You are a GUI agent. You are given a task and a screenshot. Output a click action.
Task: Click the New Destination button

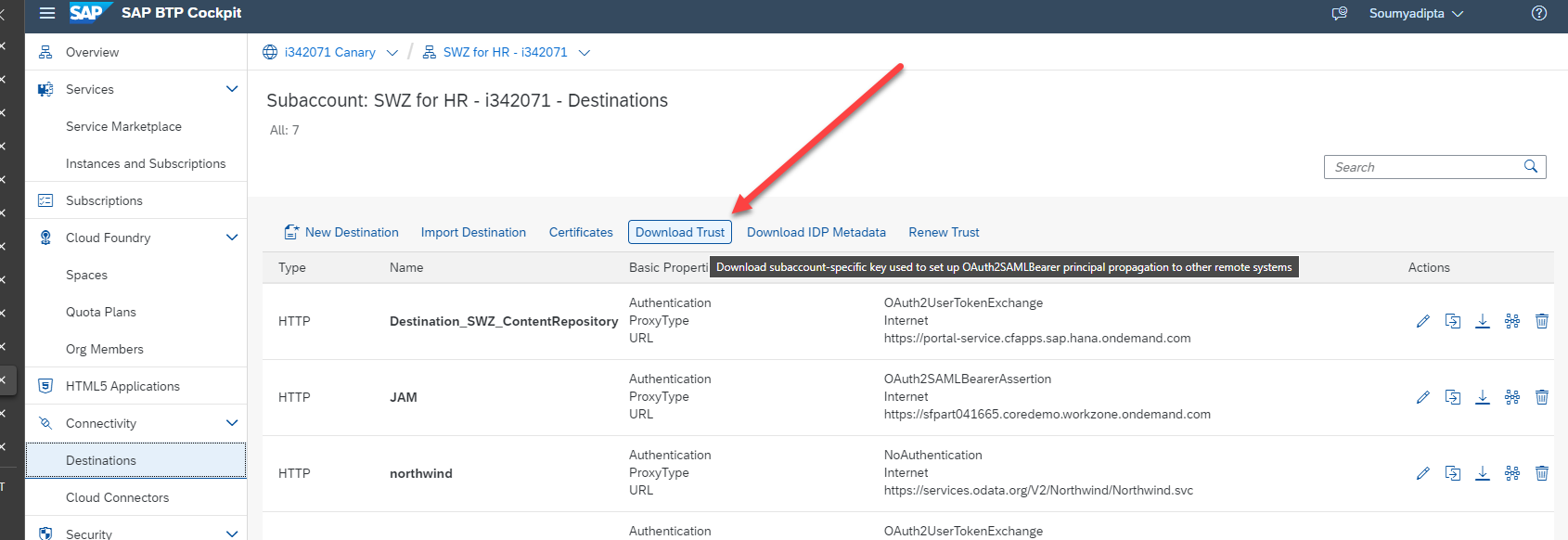pyautogui.click(x=341, y=232)
